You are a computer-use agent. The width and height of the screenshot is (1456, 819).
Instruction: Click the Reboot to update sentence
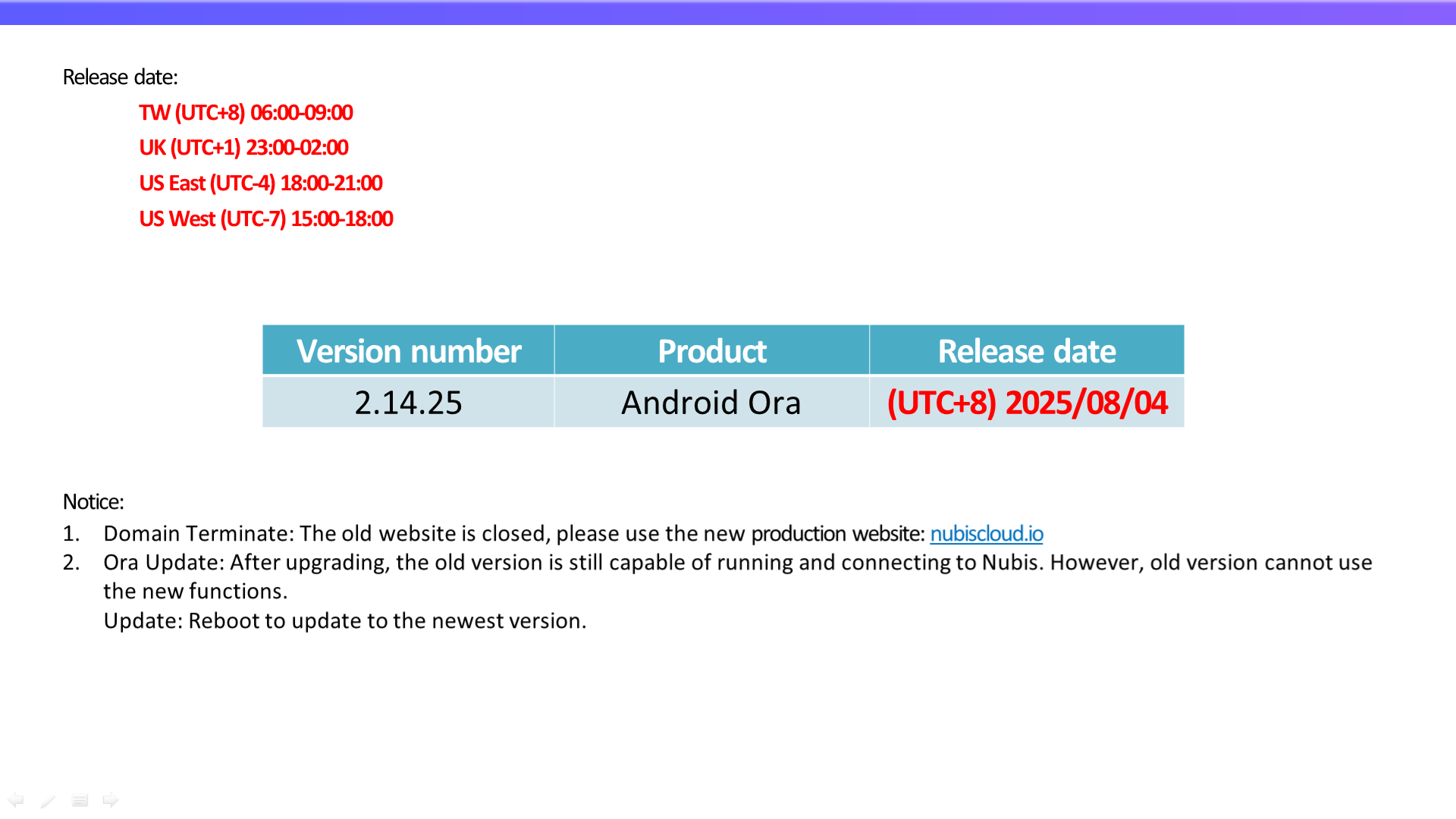click(345, 621)
